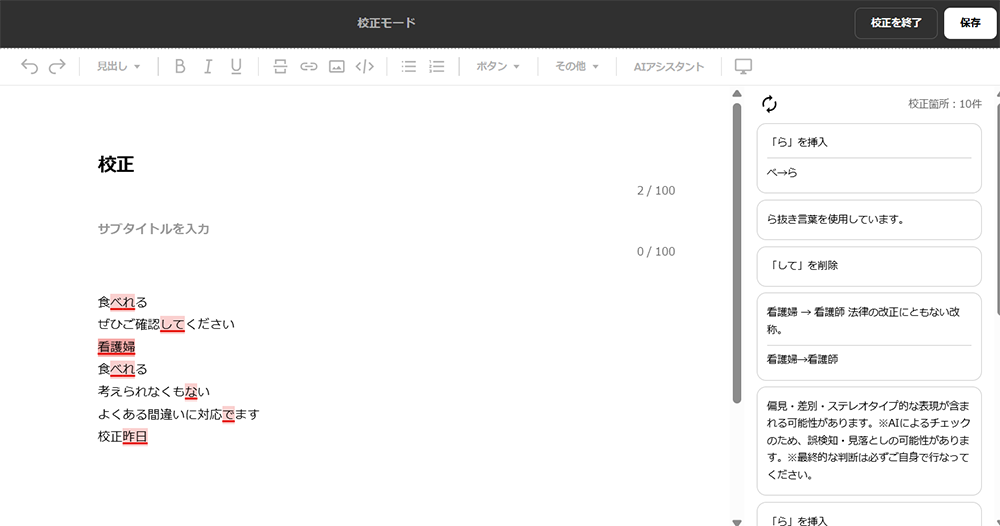Apply bulleted list

(x=409, y=66)
